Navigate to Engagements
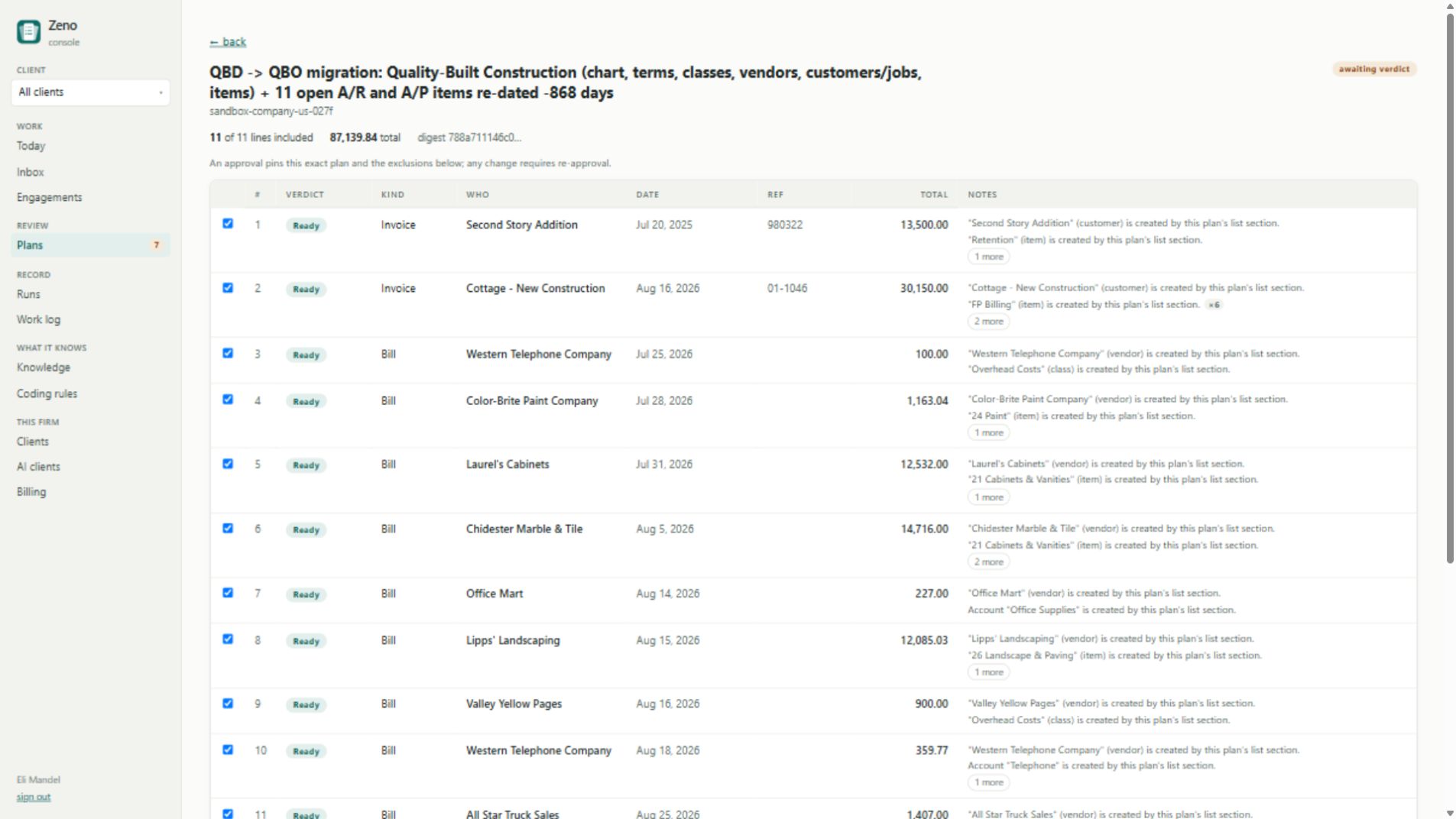Viewport: 1456px width, 819px height. pyautogui.click(x=50, y=197)
